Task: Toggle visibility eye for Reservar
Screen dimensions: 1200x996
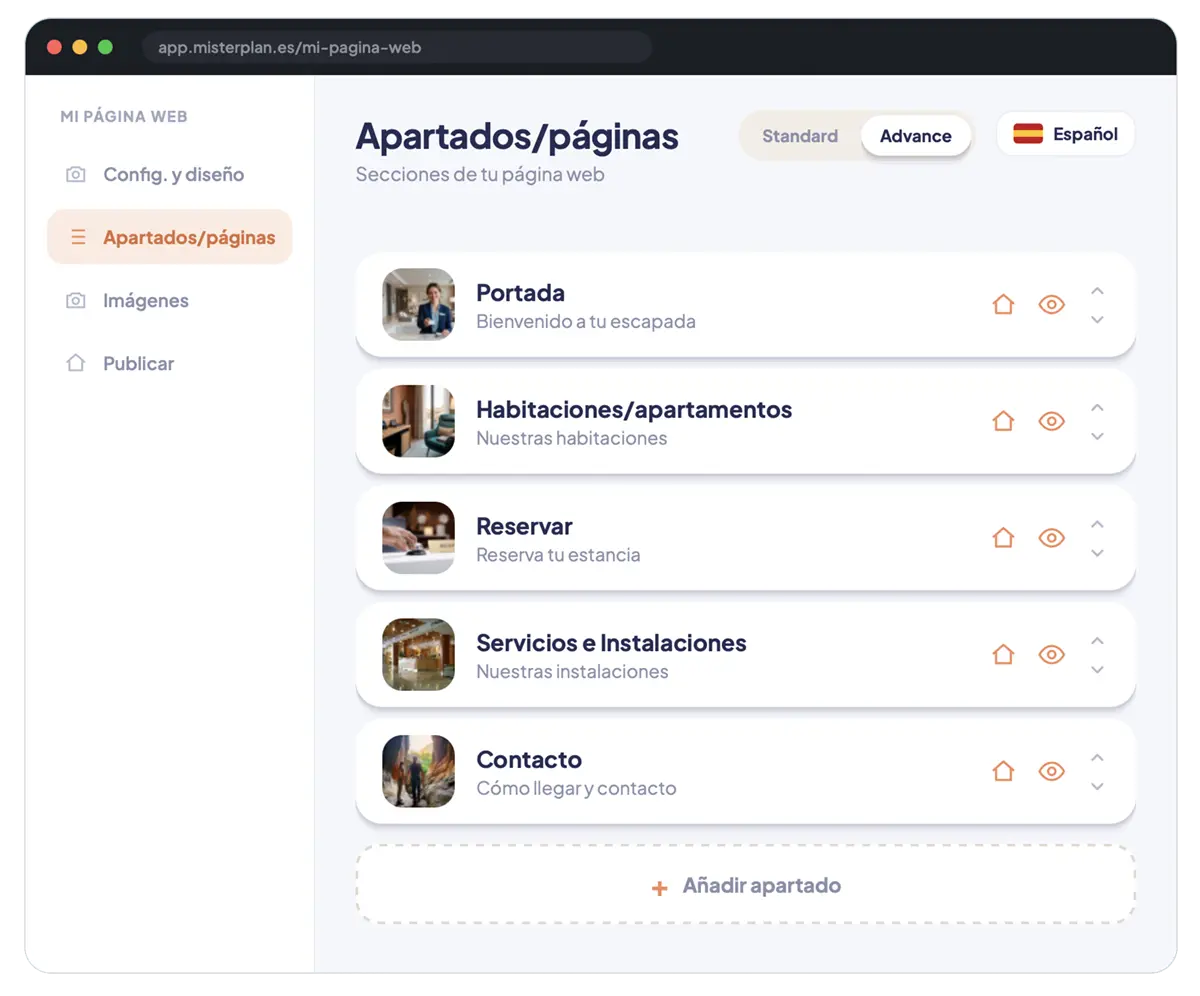Action: point(1051,538)
